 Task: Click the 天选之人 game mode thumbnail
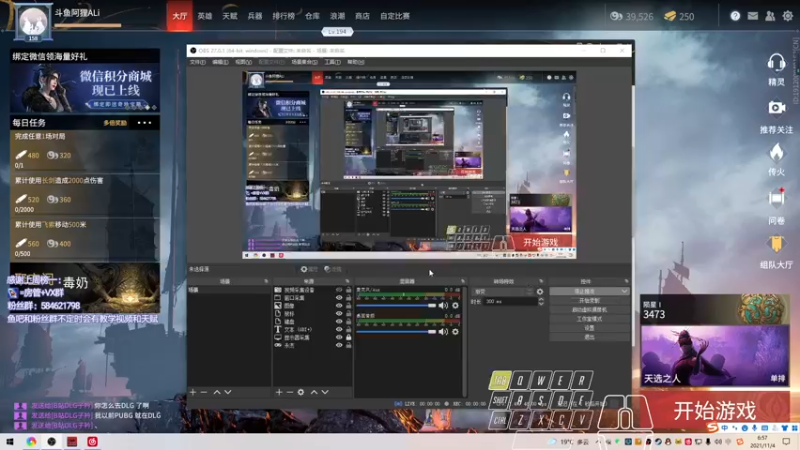pos(714,356)
